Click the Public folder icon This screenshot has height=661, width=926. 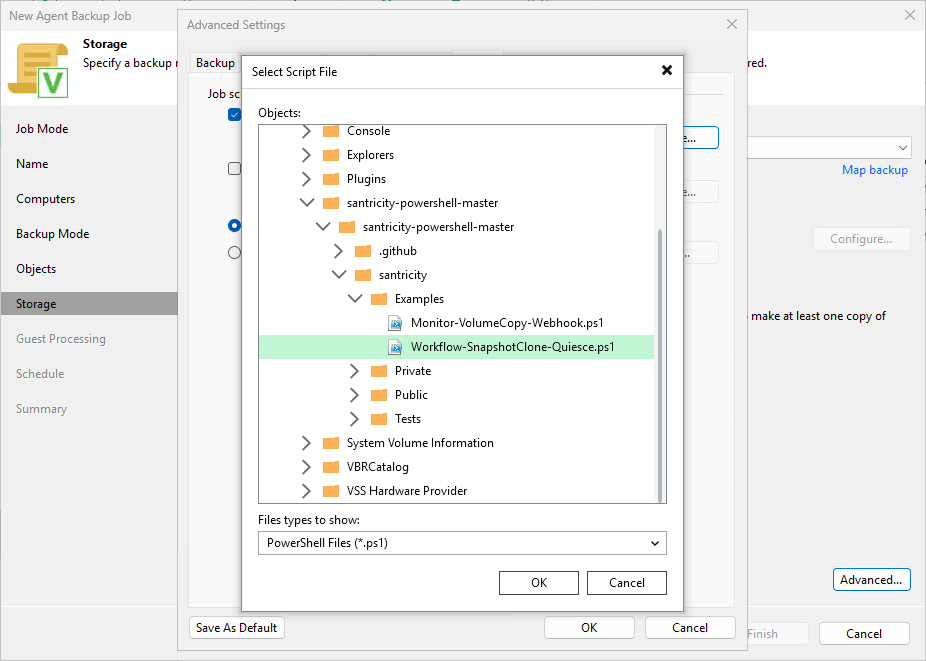pos(379,395)
